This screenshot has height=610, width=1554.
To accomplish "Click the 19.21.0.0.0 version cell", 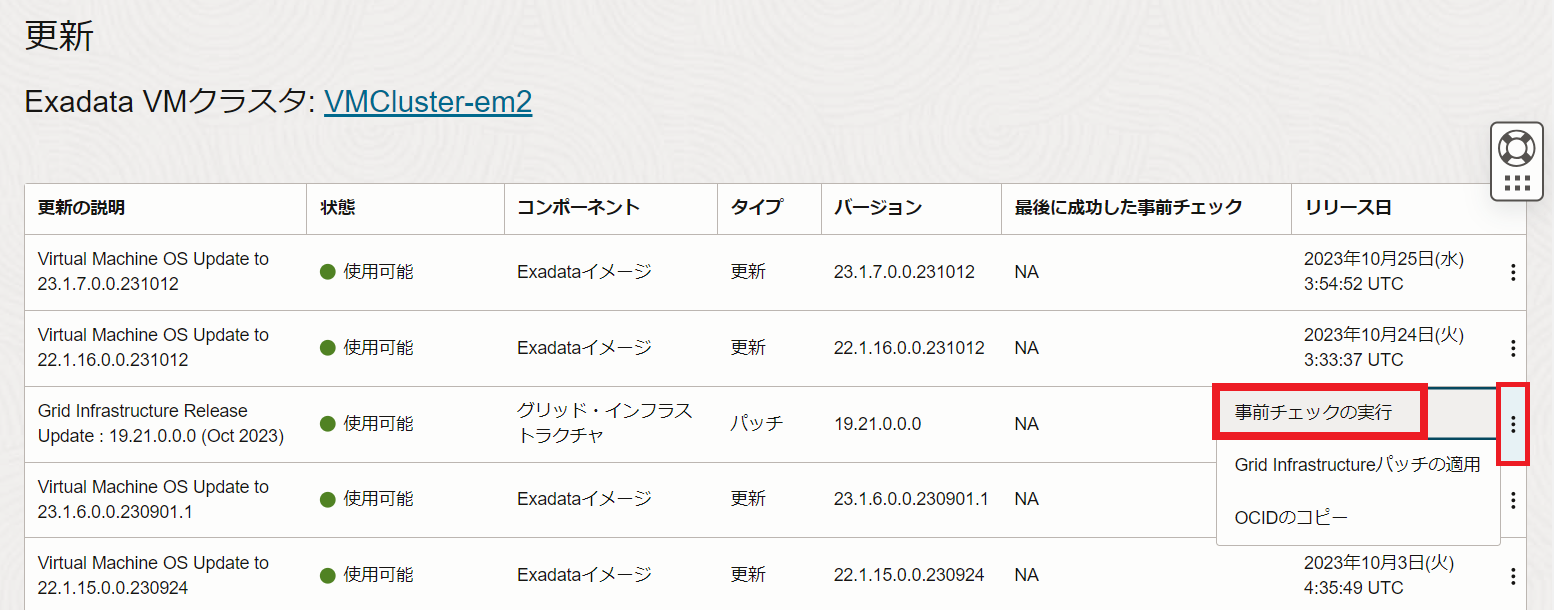I will pos(877,424).
